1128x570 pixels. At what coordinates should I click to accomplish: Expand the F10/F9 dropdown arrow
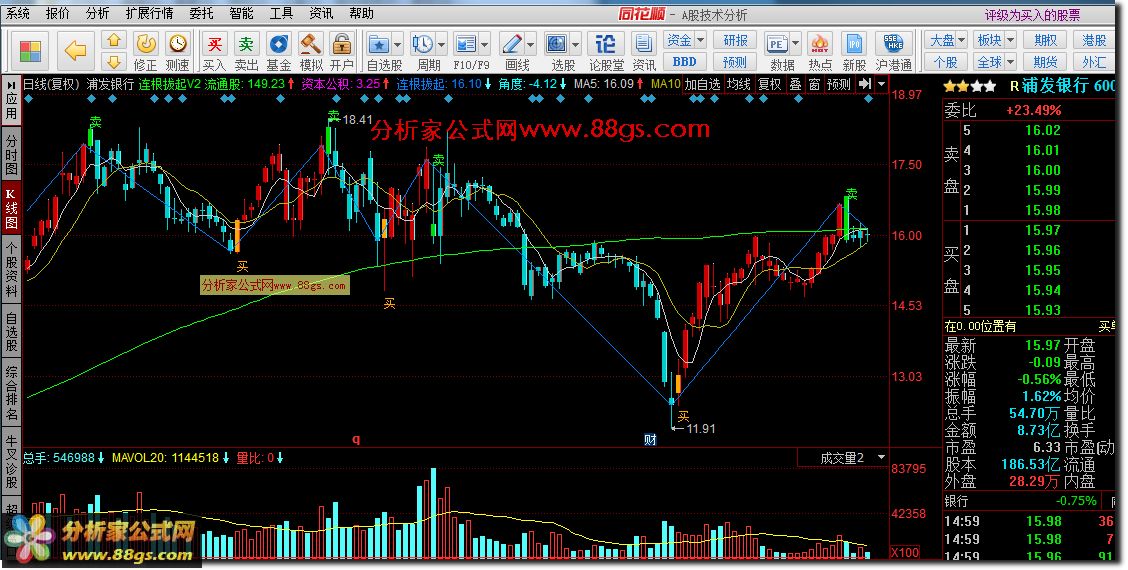[485, 45]
